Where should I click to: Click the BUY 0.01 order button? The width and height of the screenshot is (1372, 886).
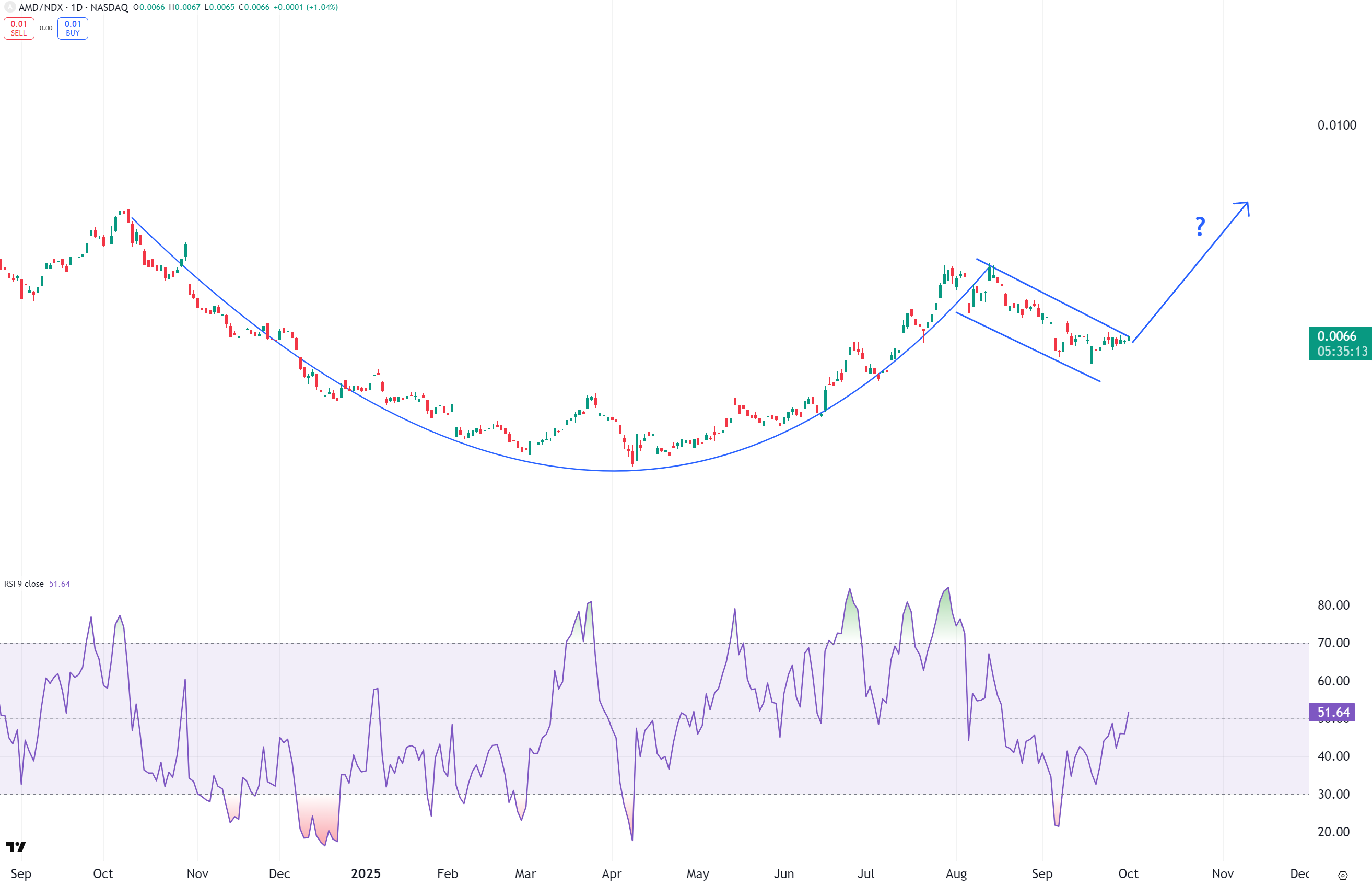[73, 28]
